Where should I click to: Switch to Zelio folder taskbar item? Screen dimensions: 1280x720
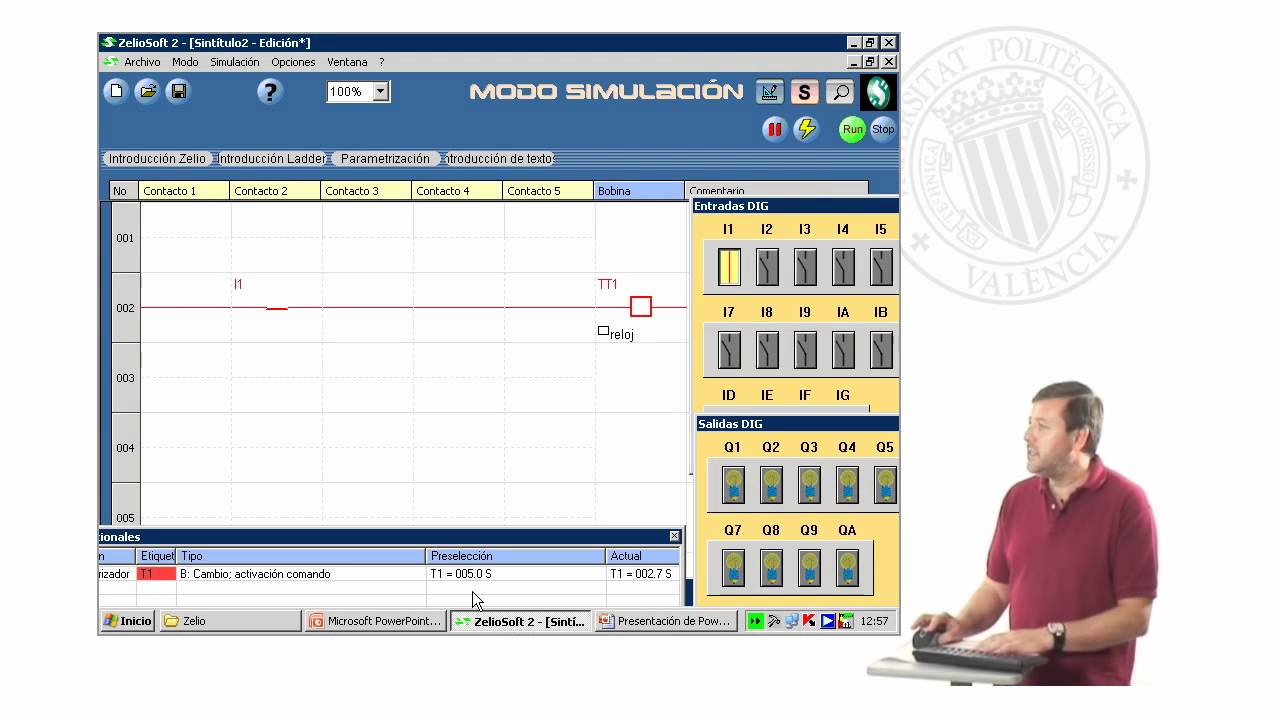click(230, 621)
